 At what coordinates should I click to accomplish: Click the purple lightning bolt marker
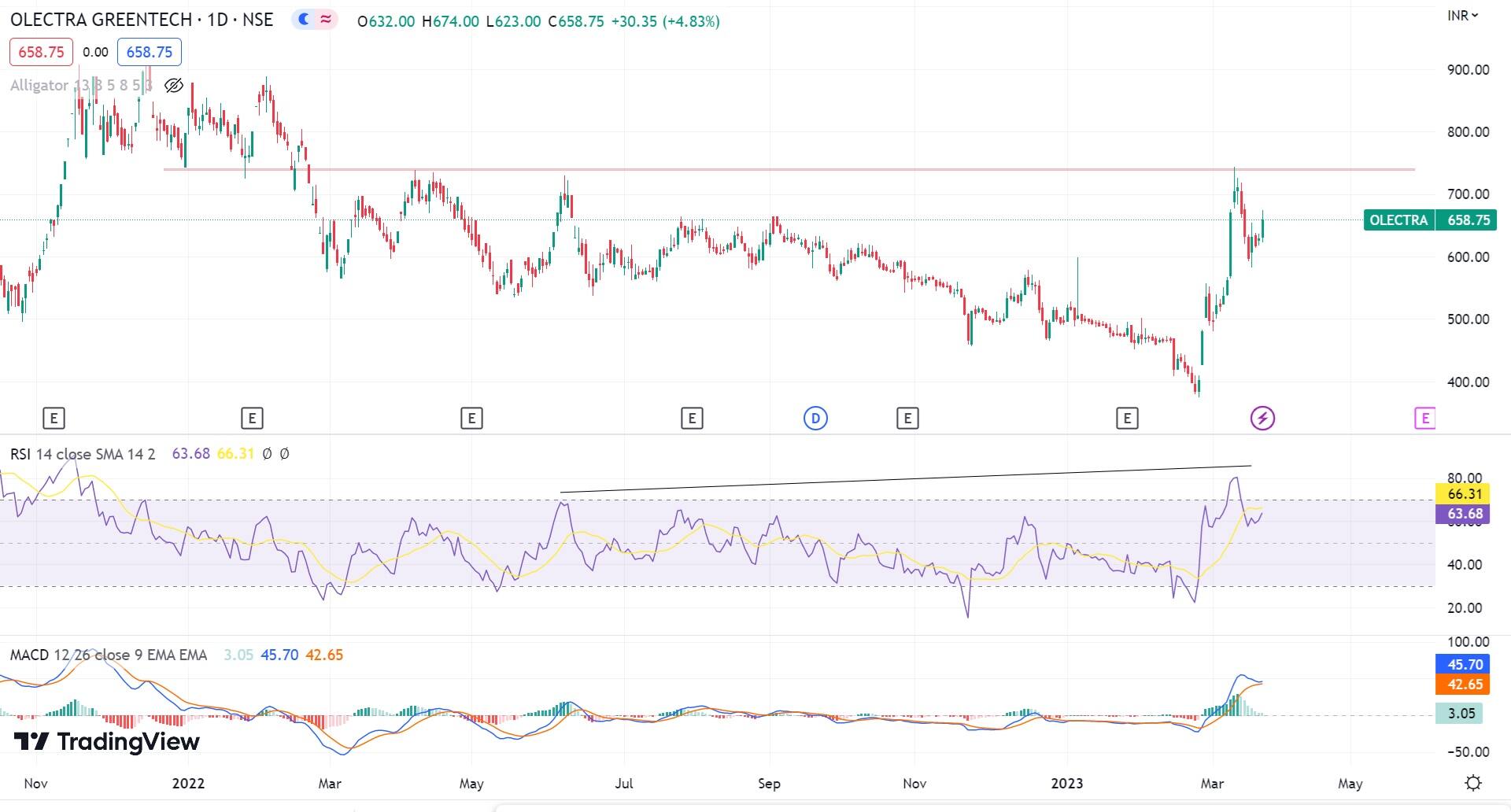[1262, 419]
